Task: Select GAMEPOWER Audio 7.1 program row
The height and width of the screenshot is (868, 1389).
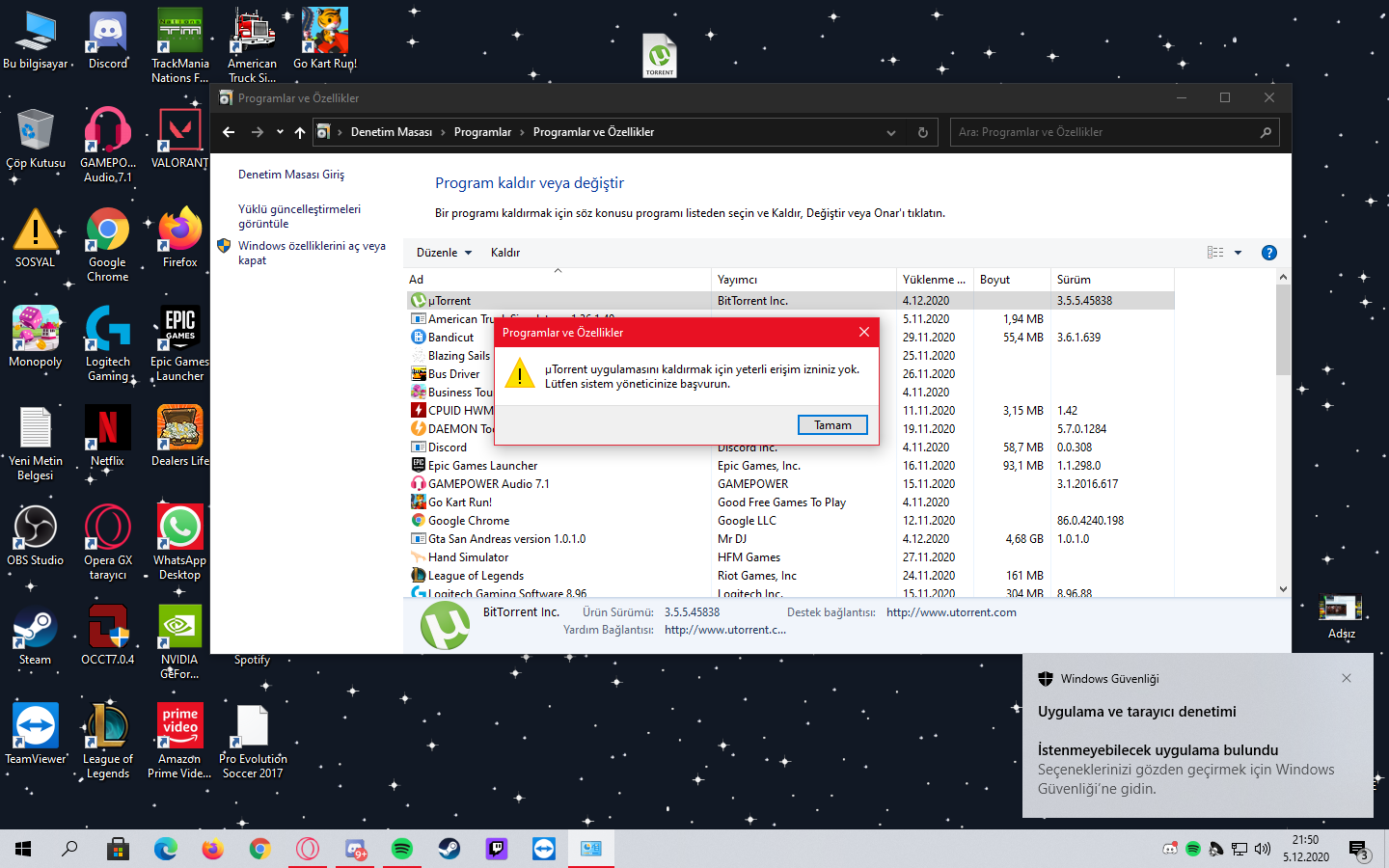Action: (791, 484)
